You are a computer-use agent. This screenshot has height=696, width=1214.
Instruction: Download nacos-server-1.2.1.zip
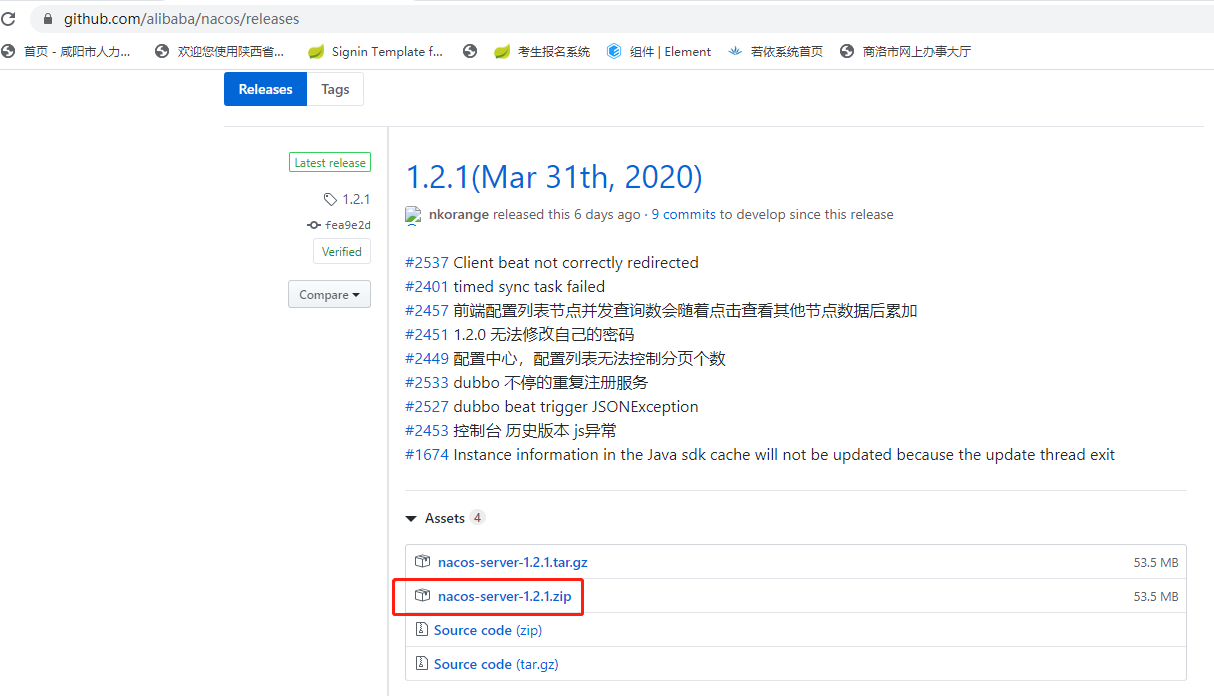(505, 597)
